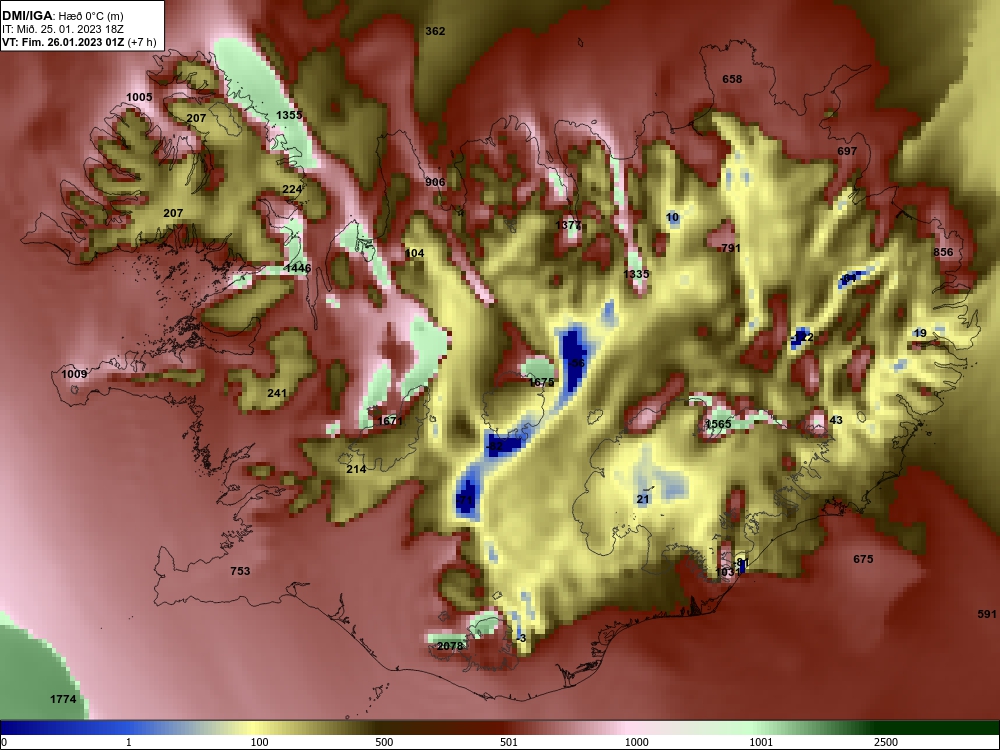Click the 21 value on the glacier

tap(643, 499)
